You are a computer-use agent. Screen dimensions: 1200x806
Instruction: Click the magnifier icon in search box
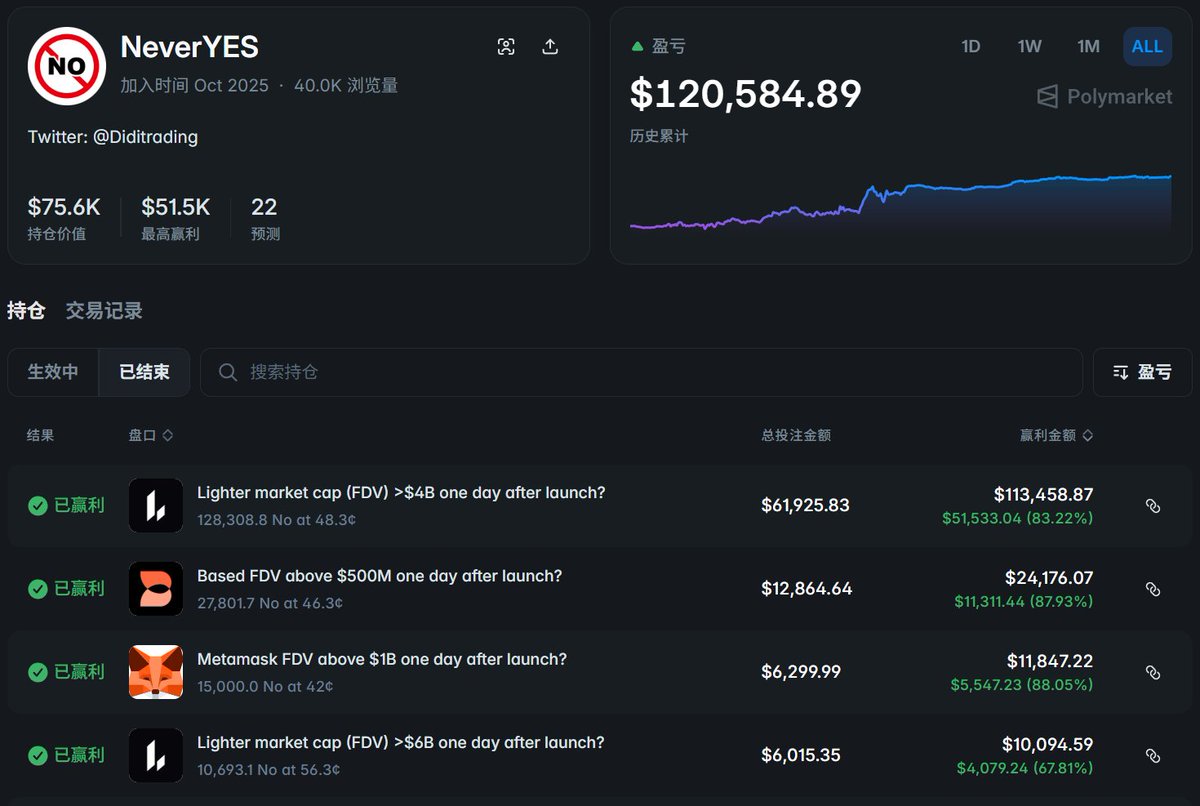tap(228, 372)
